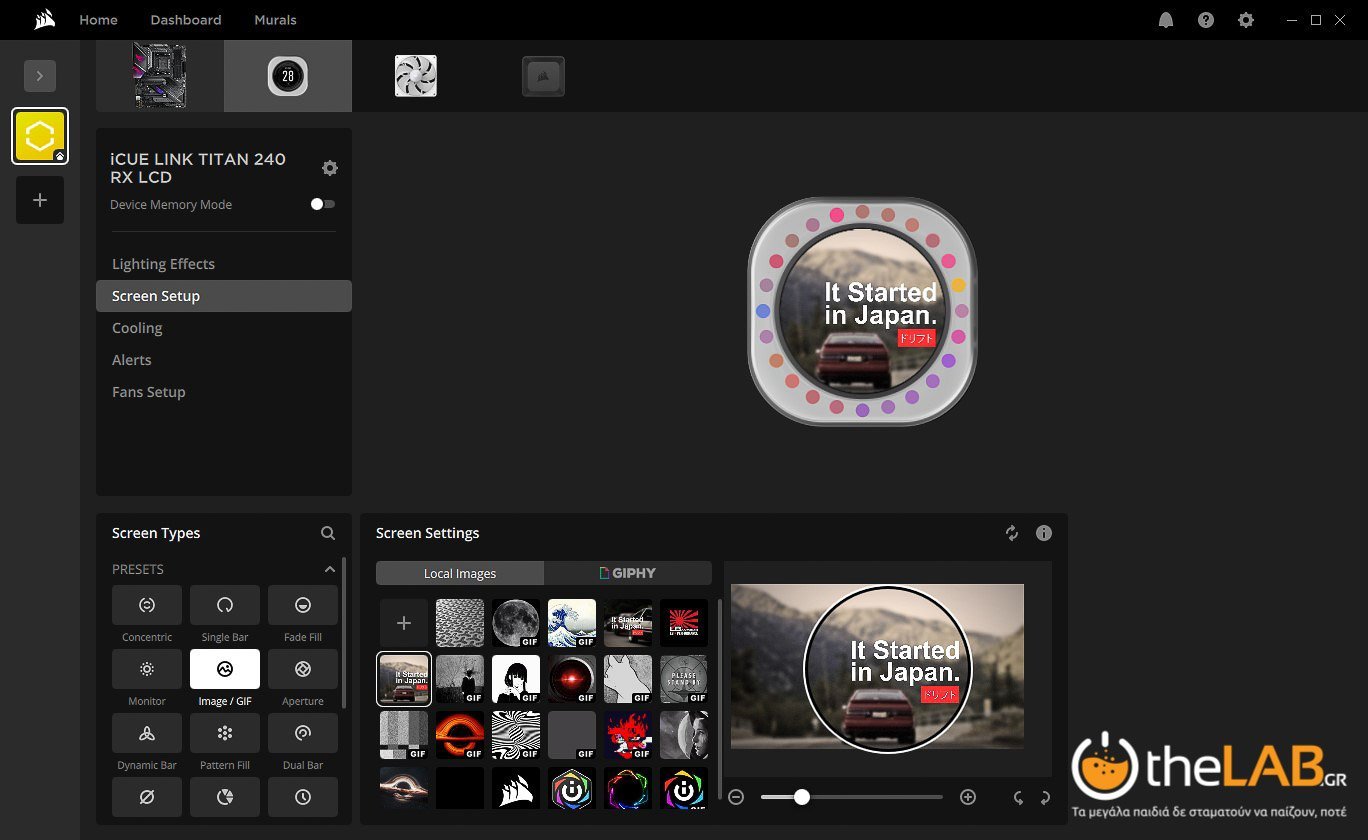The image size is (1368, 840).
Task: Select the Dual Bar screen type
Action: (303, 733)
